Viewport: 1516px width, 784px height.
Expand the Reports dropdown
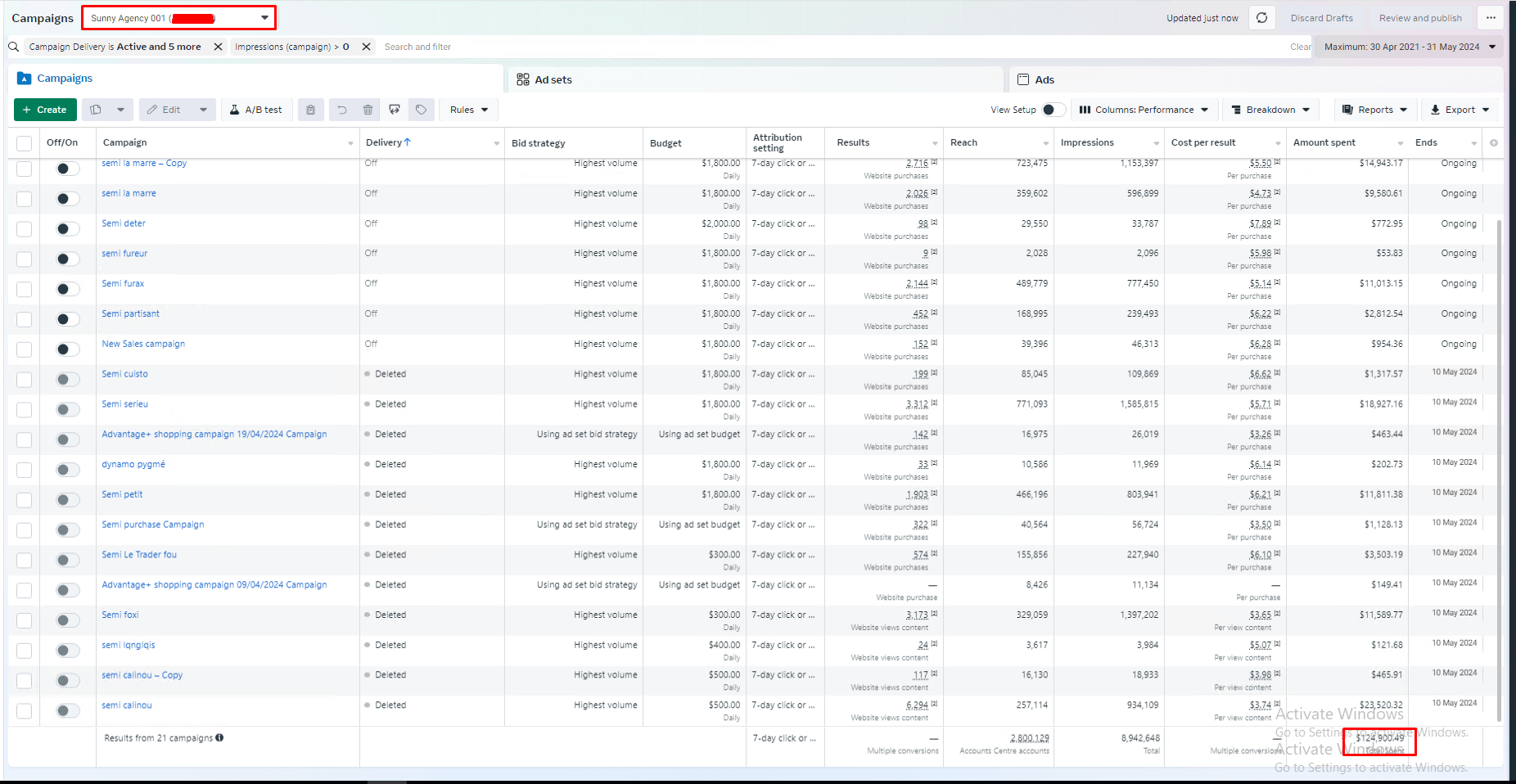(x=1375, y=110)
